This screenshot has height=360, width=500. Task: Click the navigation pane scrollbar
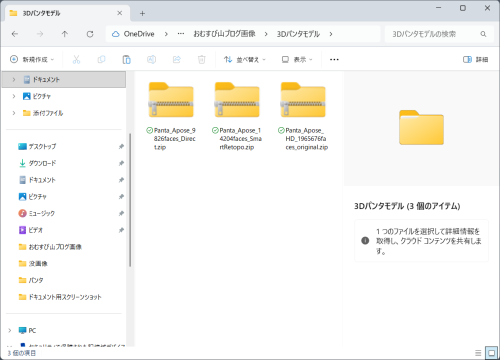tap(130, 200)
